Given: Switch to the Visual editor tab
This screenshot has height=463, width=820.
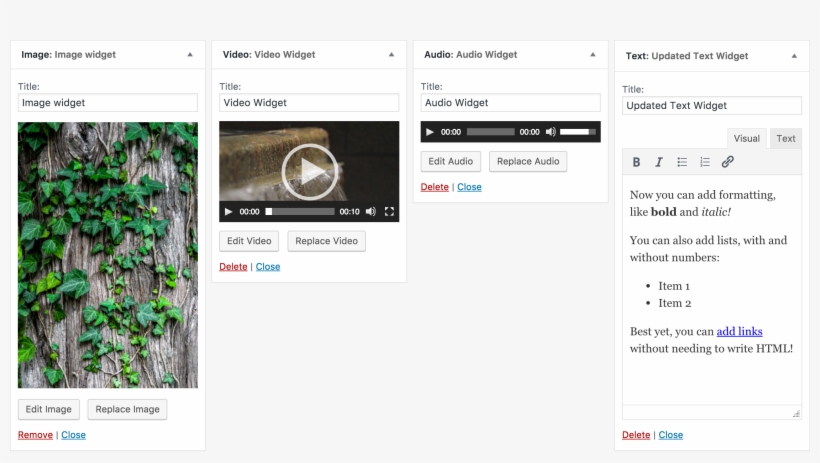Looking at the screenshot, I should tap(746, 139).
